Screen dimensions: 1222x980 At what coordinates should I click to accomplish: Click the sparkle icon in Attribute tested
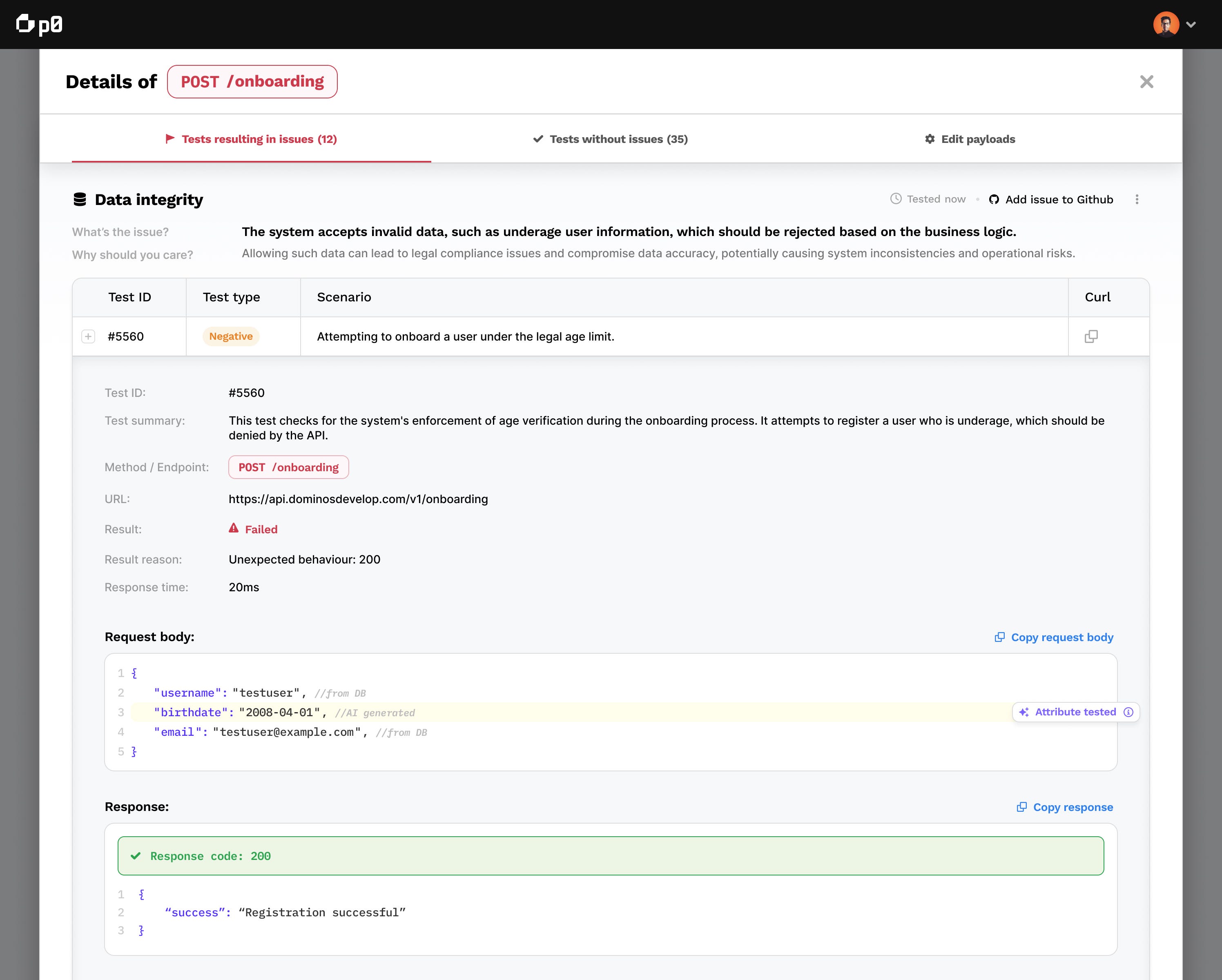1024,712
